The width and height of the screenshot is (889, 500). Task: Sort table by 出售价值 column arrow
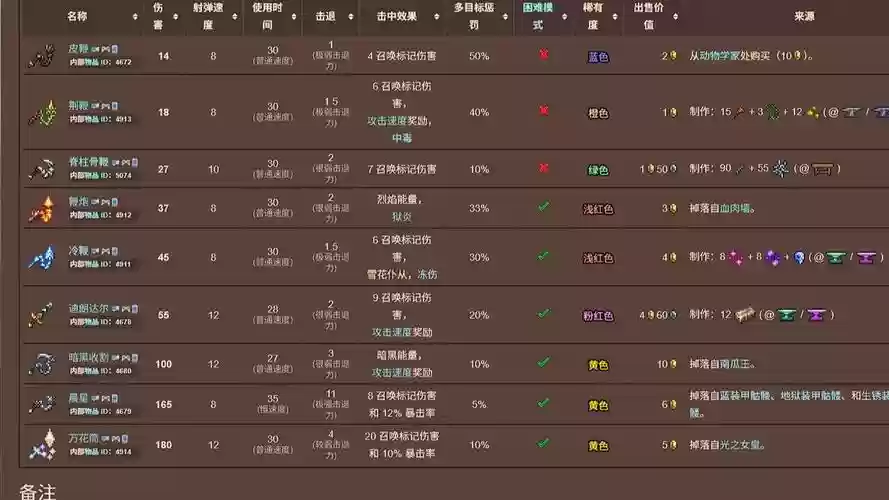pyautogui.click(x=675, y=17)
